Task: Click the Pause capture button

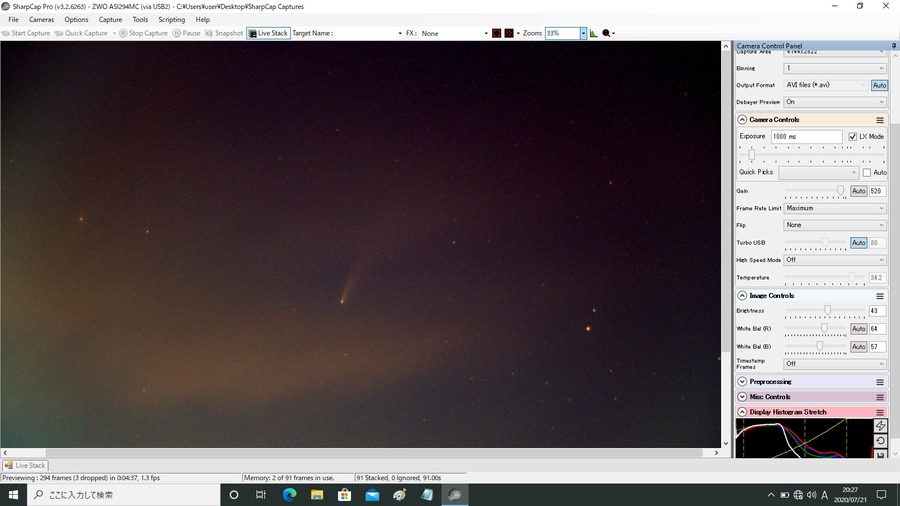Action: tap(187, 33)
